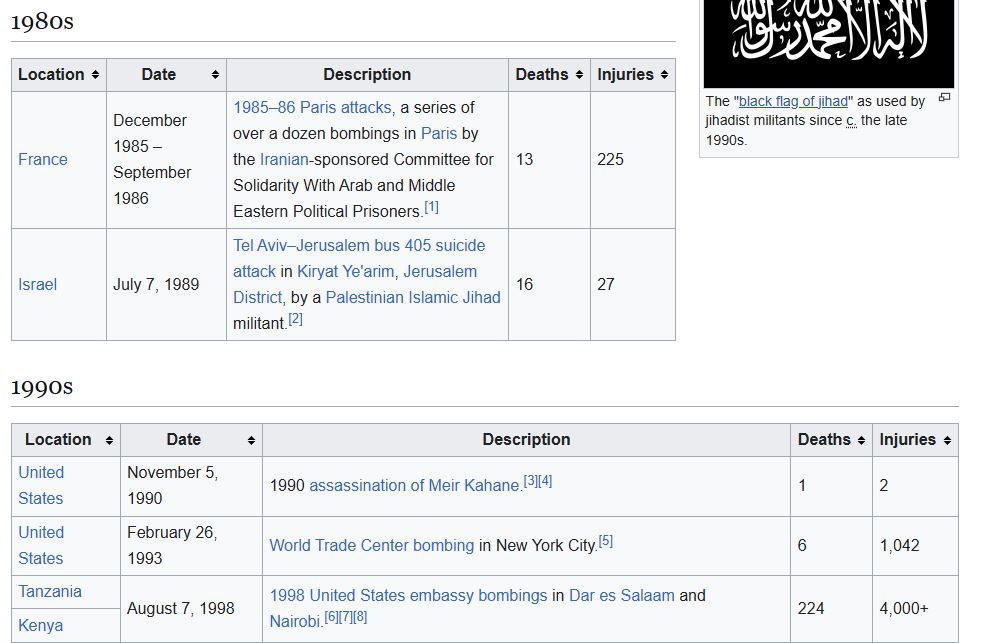Open the Kenya link
991x643 pixels.
[x=40, y=625]
